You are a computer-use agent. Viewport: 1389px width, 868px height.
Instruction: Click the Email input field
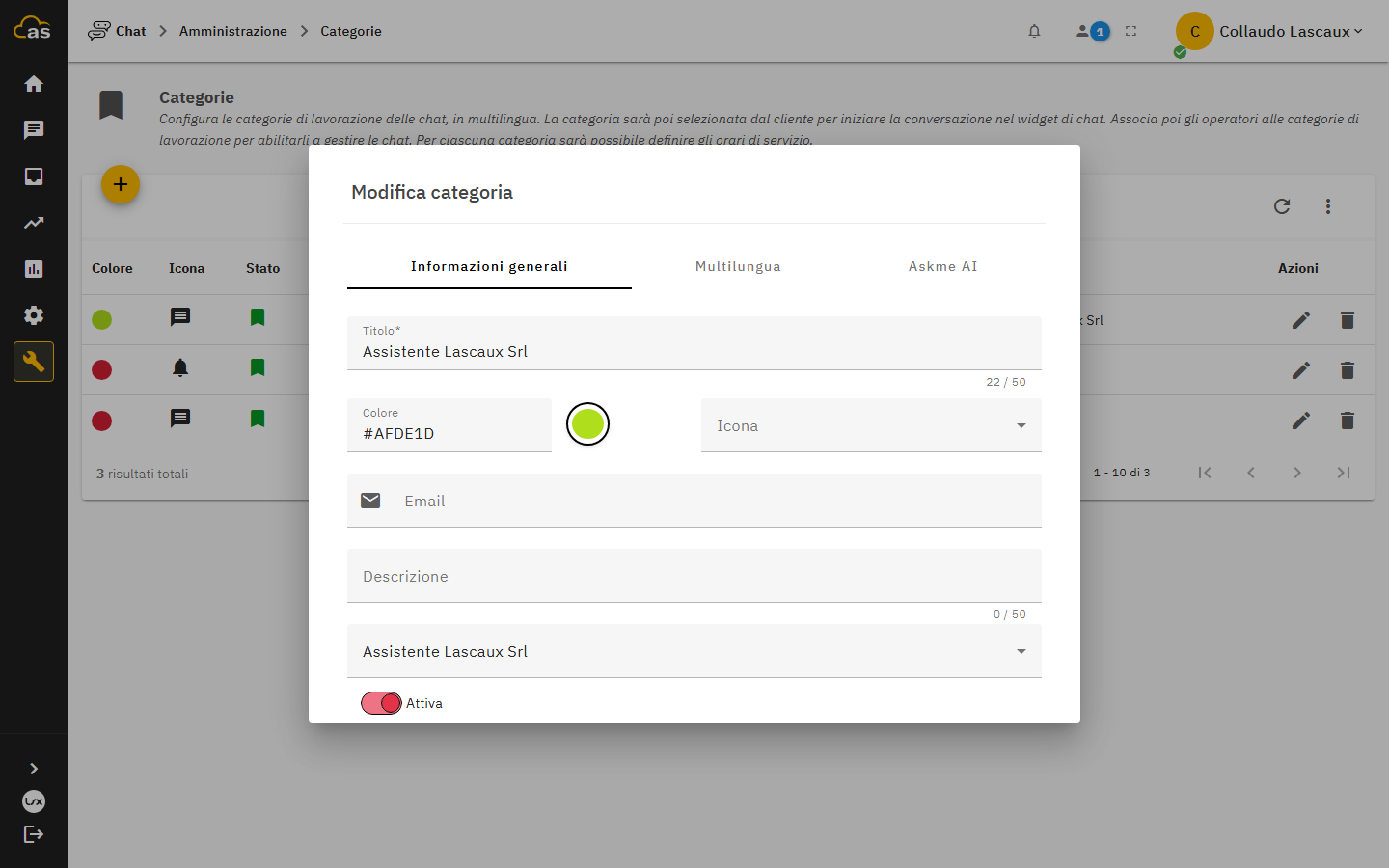(x=694, y=501)
